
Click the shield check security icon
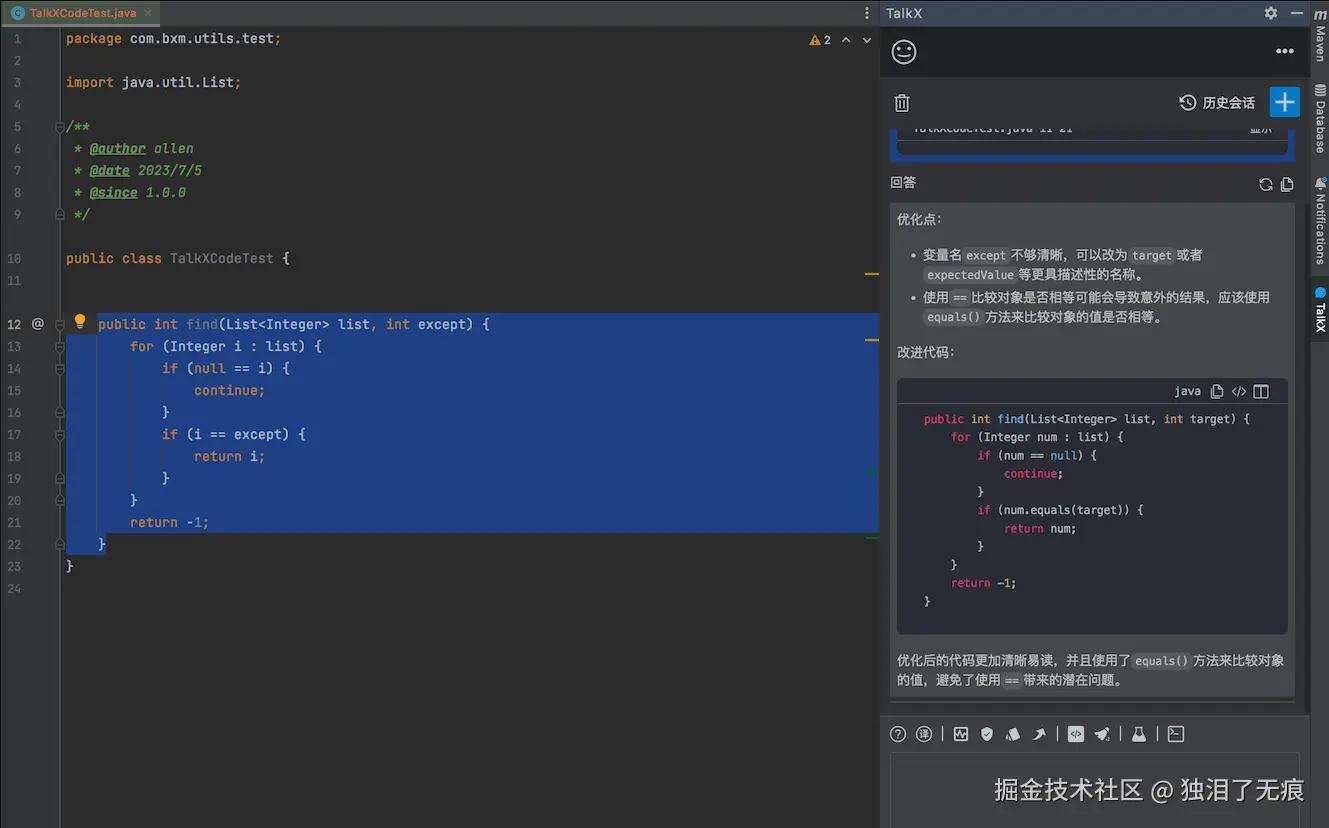click(987, 734)
